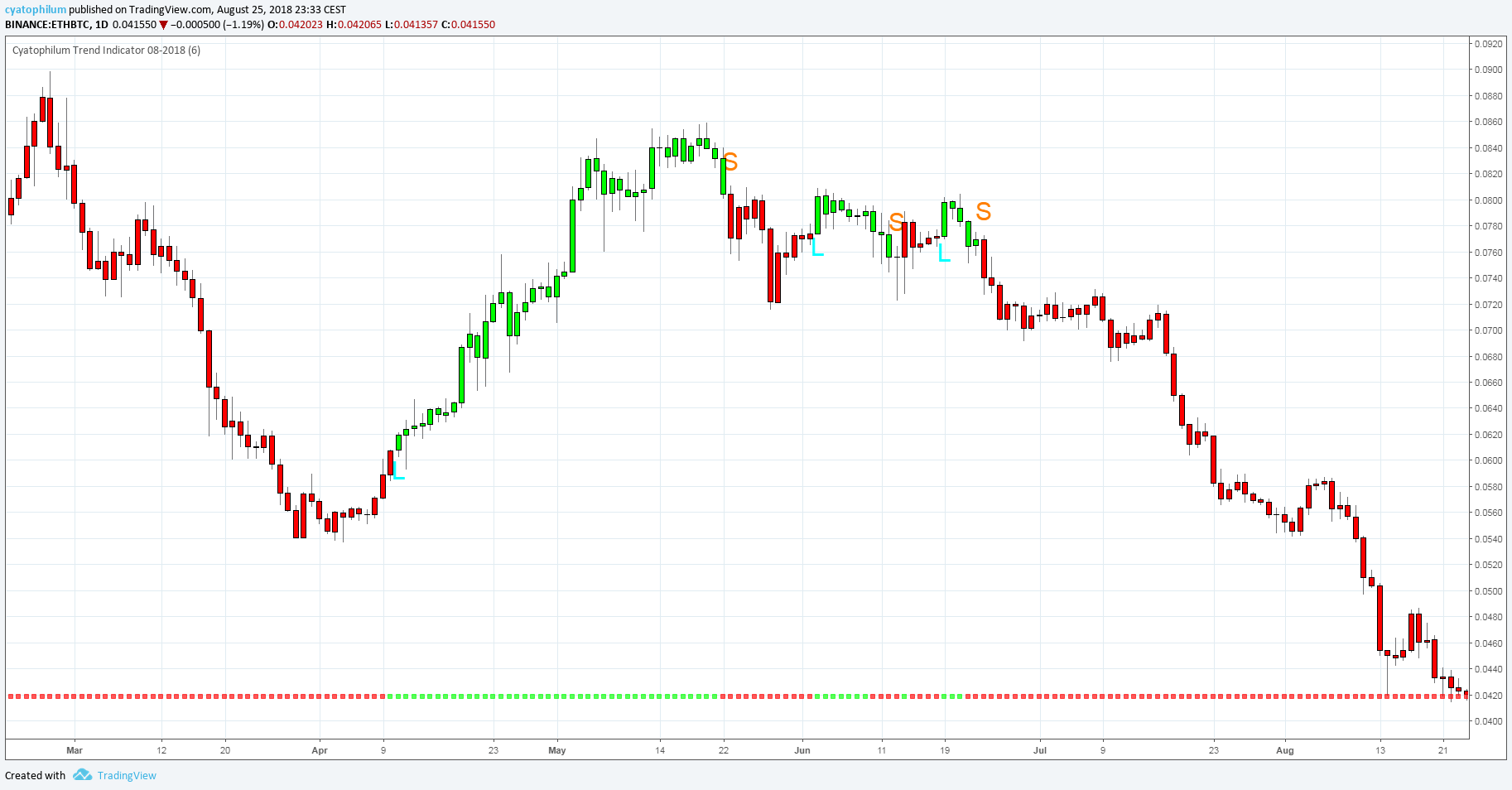Click the tall green candle in early May
The height and width of the screenshot is (790, 1512).
[x=572, y=235]
